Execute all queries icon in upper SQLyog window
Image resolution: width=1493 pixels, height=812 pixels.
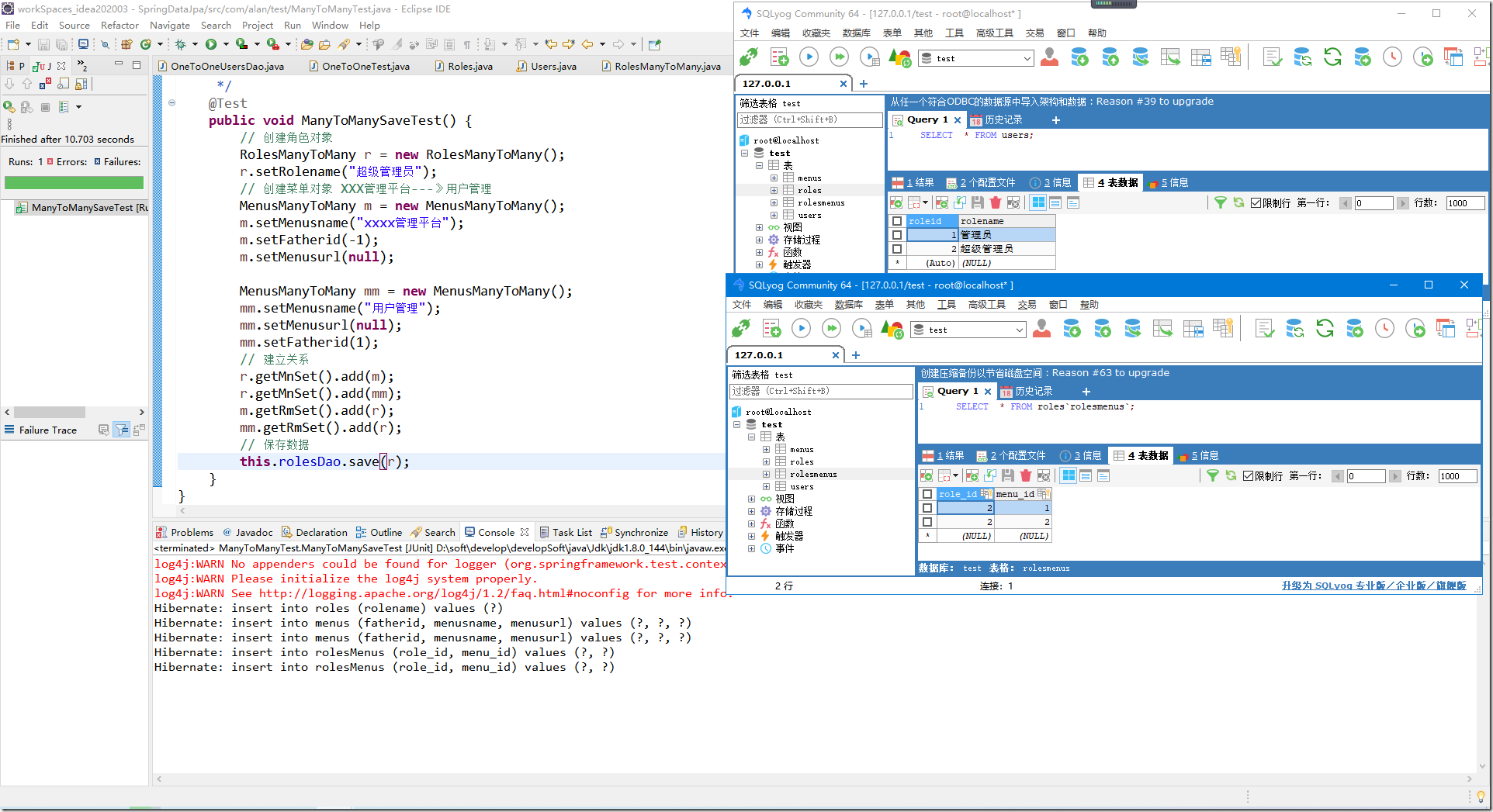click(839, 57)
